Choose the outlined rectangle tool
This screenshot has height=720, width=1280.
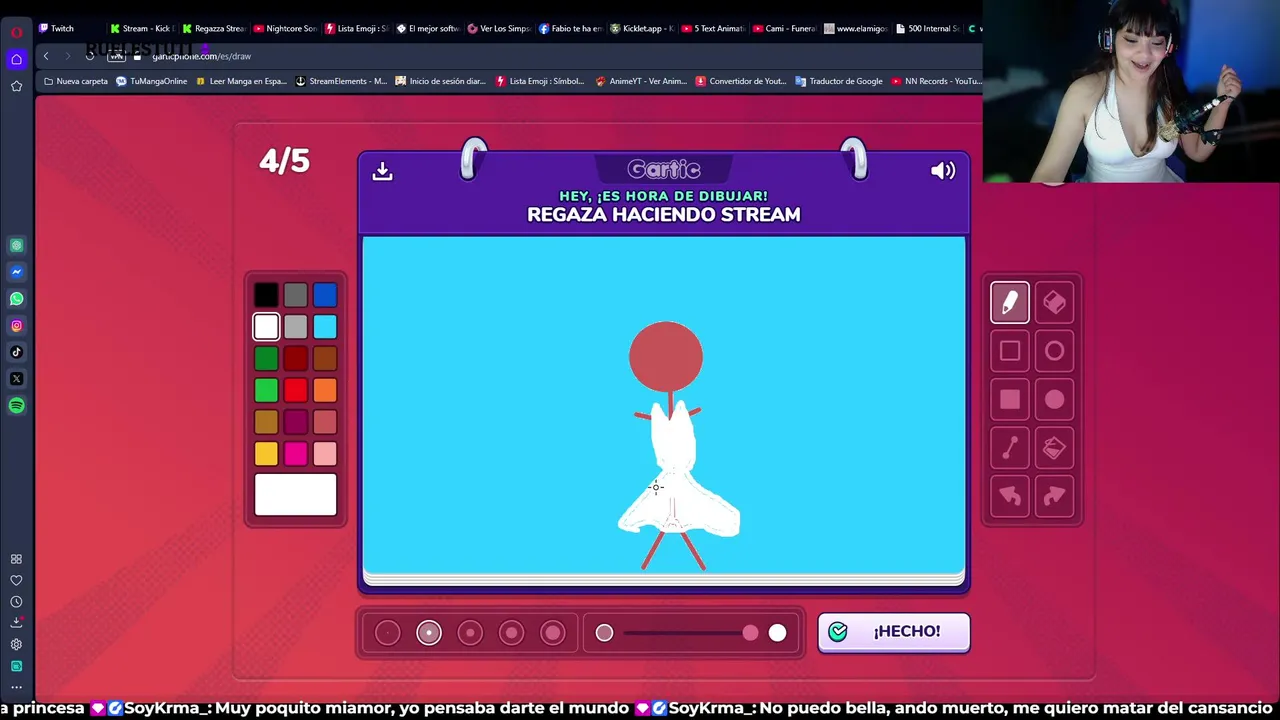coord(1010,351)
